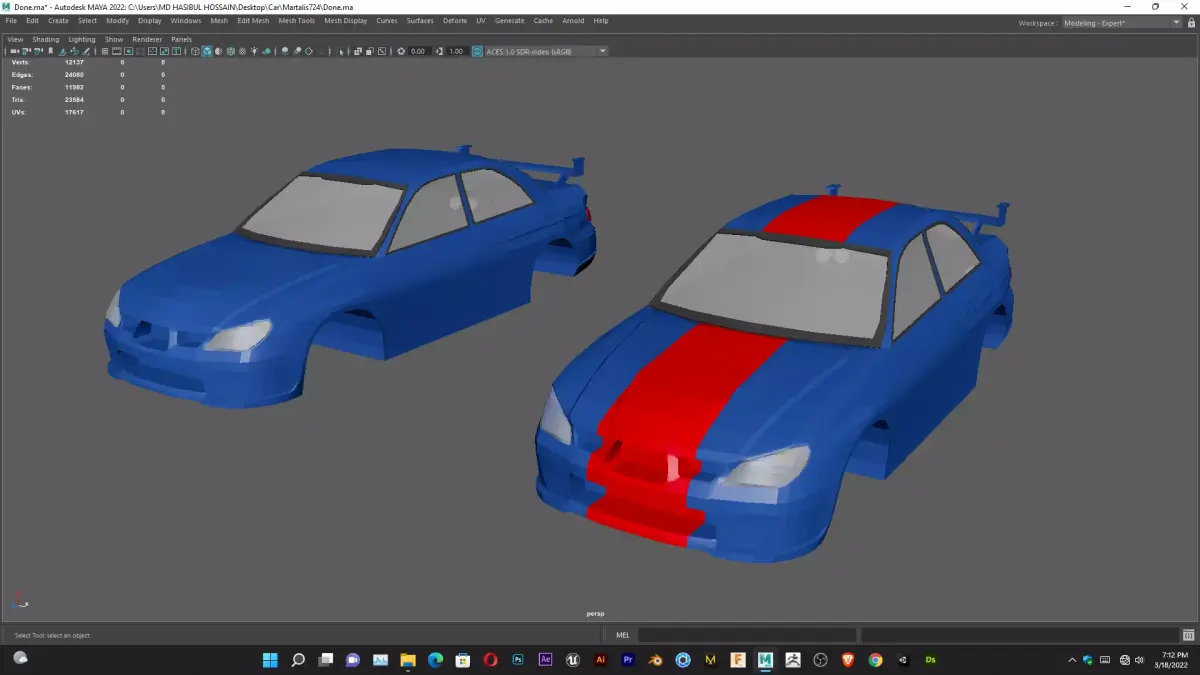This screenshot has width=1200, height=675.
Task: Click the gamma reset icon
Action: 439,51
